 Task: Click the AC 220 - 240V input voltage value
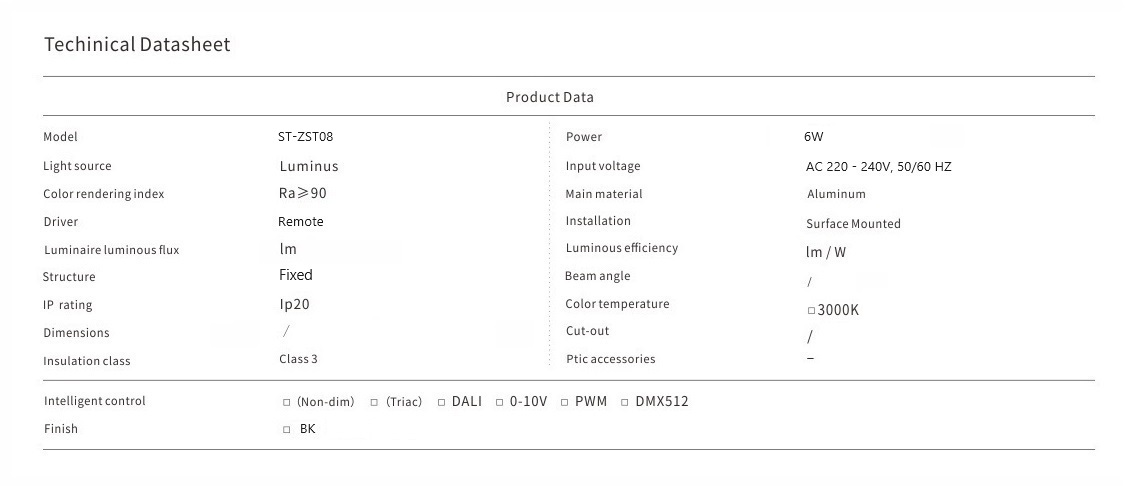point(878,167)
